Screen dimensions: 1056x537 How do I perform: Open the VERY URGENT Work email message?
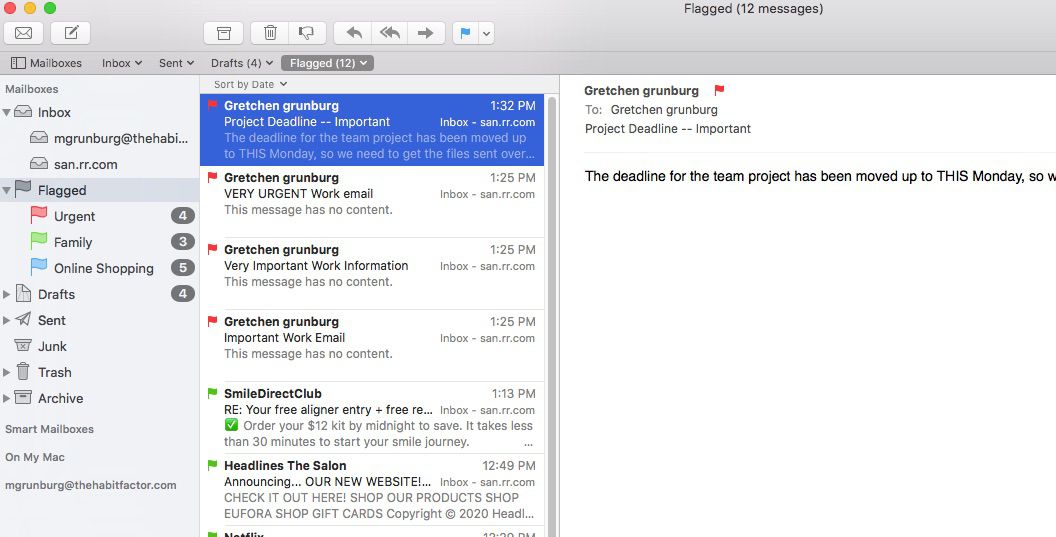pos(372,201)
